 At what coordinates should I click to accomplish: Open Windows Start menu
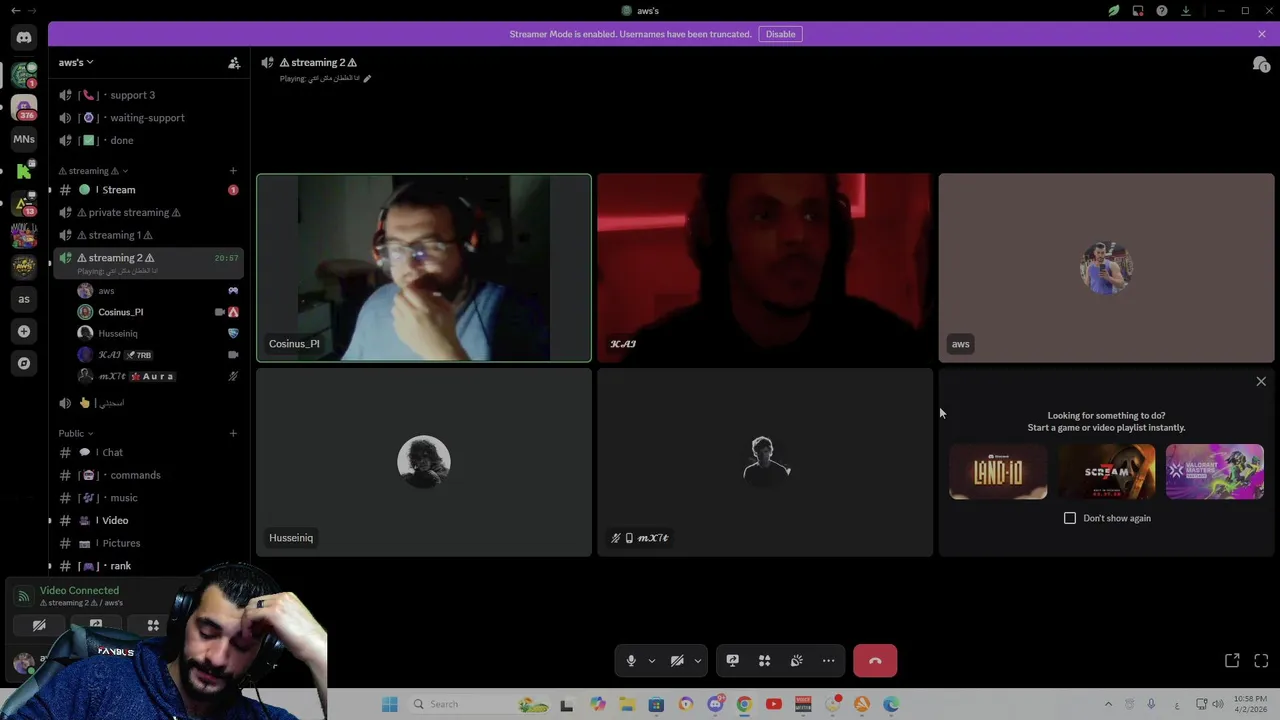click(x=390, y=704)
